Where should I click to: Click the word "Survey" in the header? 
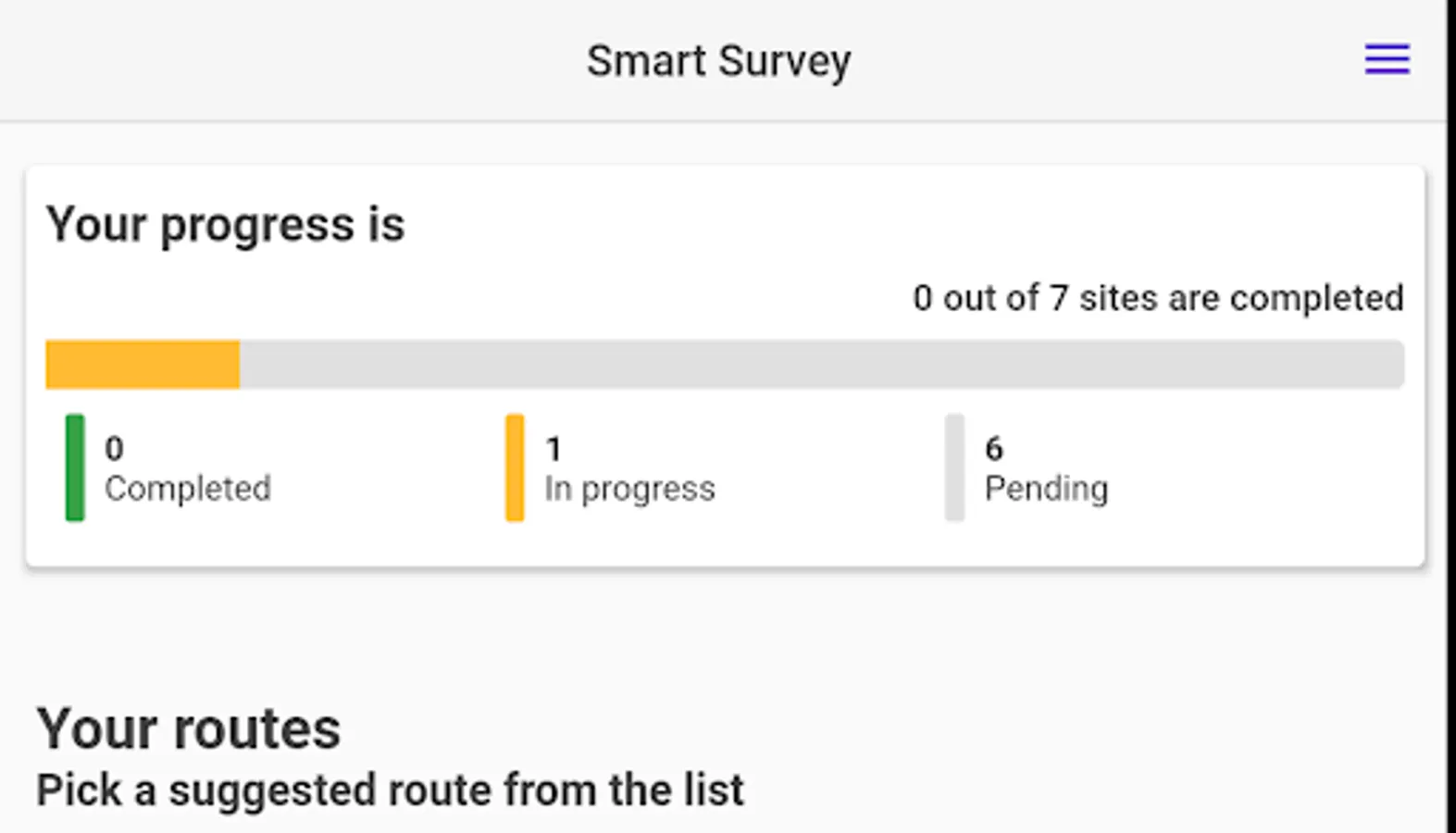pos(784,61)
